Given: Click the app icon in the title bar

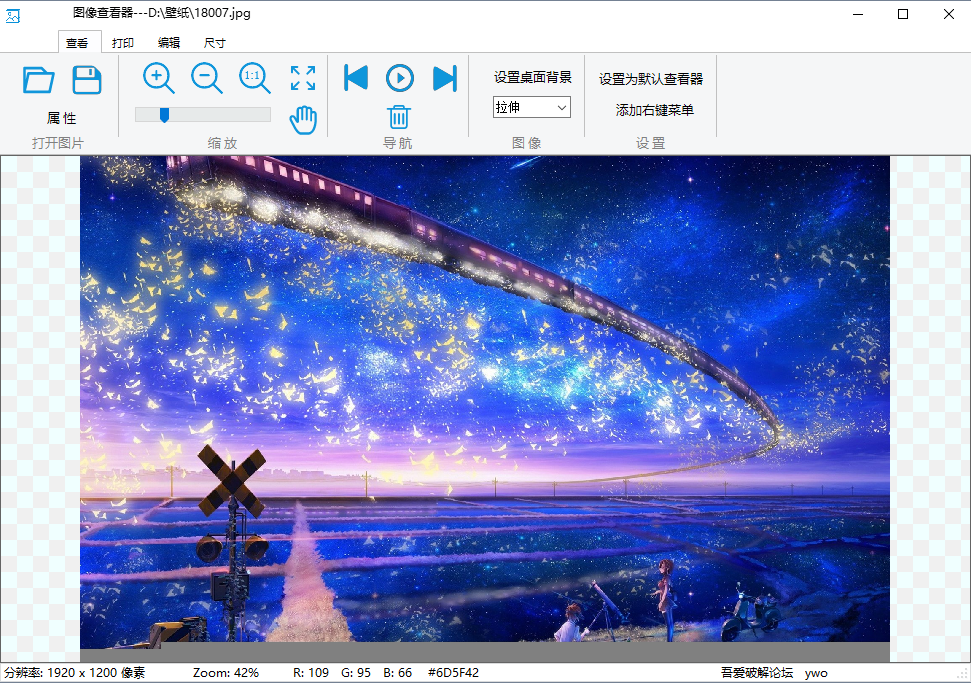Looking at the screenshot, I should pyautogui.click(x=13, y=15).
